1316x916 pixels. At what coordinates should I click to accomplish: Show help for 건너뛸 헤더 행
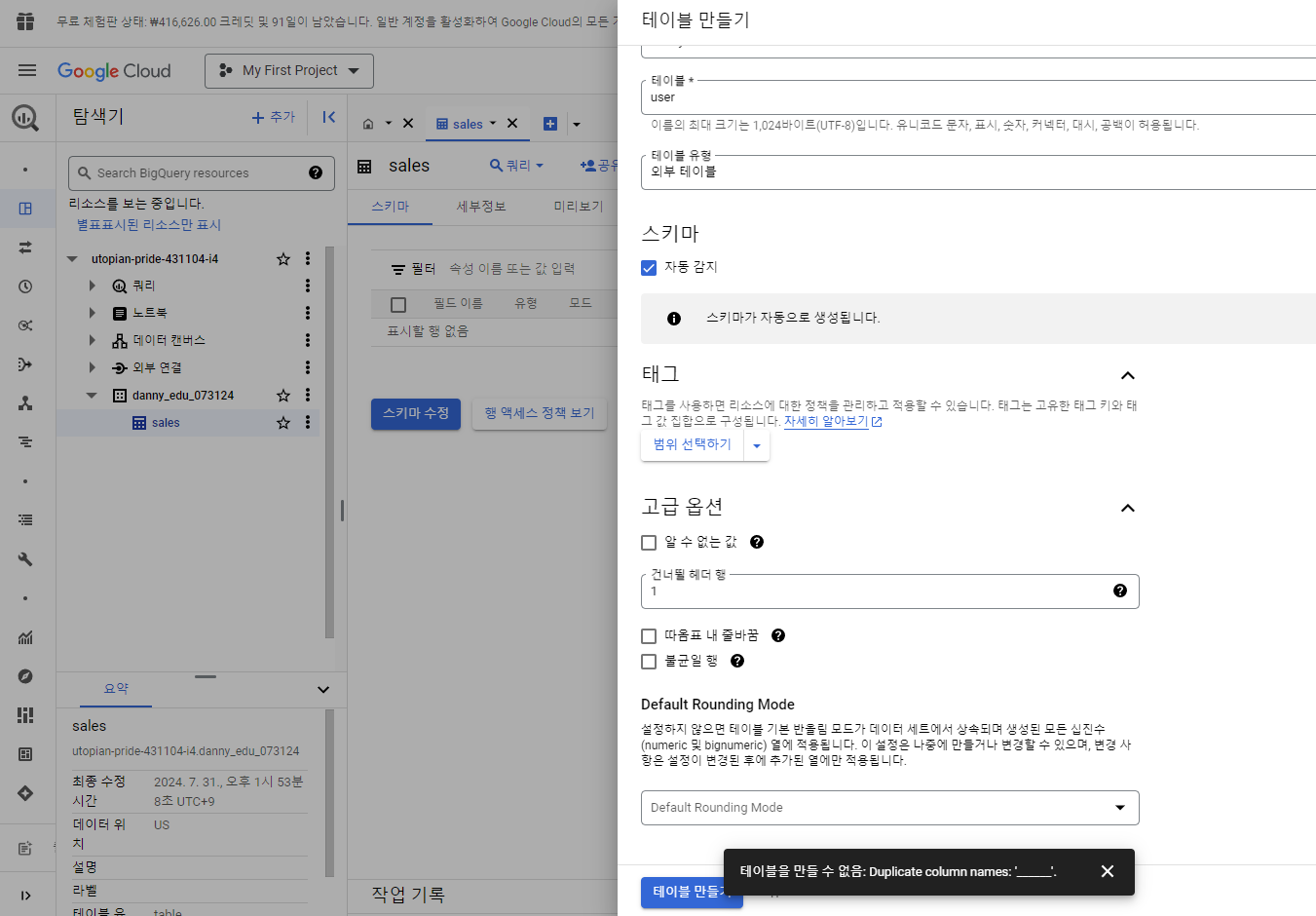(x=1120, y=591)
